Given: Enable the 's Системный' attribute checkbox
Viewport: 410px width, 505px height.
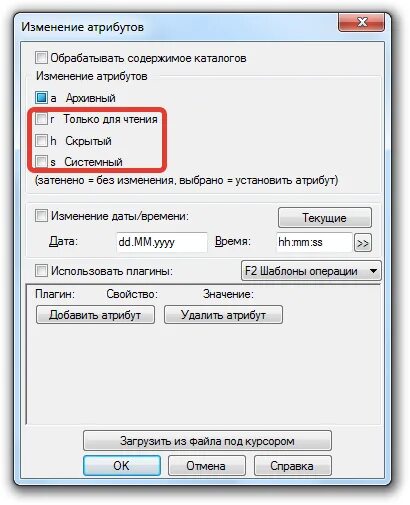Looking at the screenshot, I should click(41, 162).
